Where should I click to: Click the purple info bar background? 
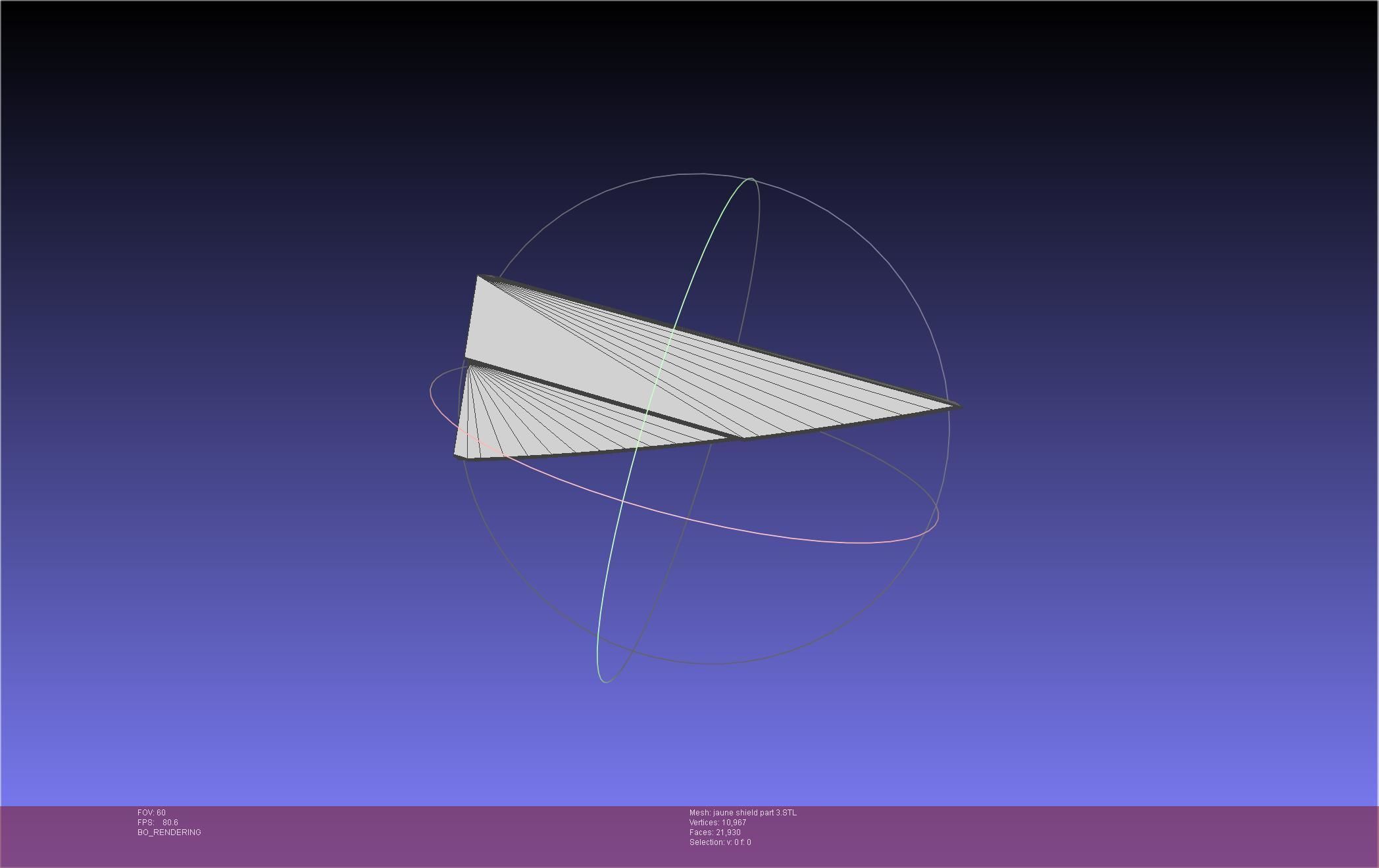(1053, 838)
